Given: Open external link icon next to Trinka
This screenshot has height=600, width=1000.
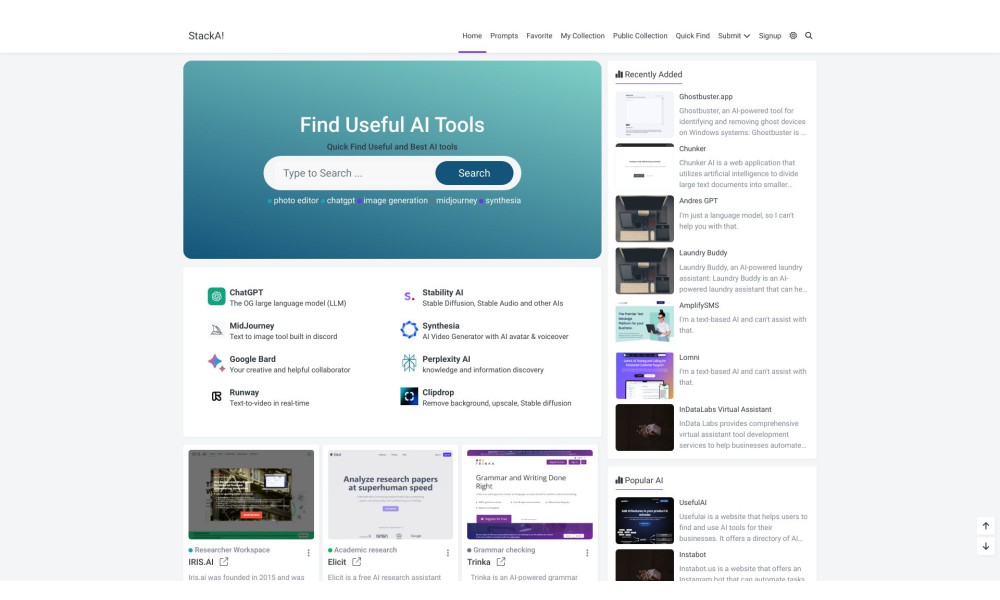Looking at the screenshot, I should click(501, 562).
